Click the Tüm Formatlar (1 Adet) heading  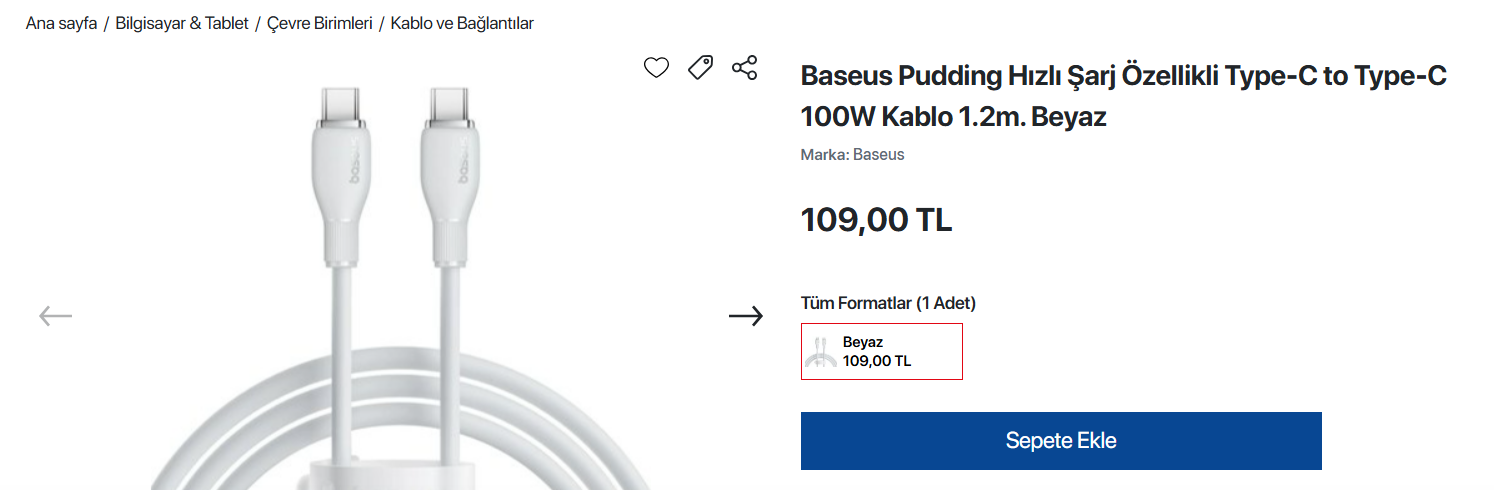(x=888, y=303)
